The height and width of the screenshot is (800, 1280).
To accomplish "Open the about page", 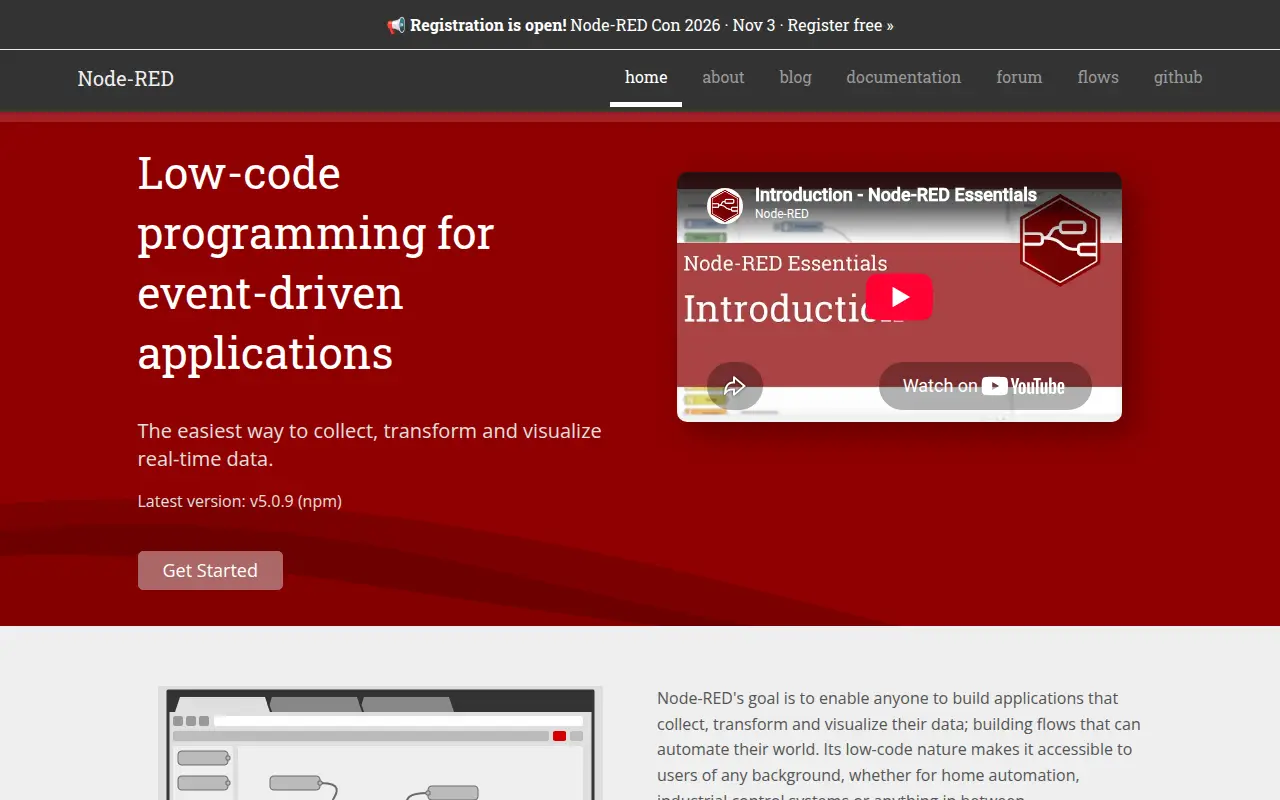I will pyautogui.click(x=723, y=78).
